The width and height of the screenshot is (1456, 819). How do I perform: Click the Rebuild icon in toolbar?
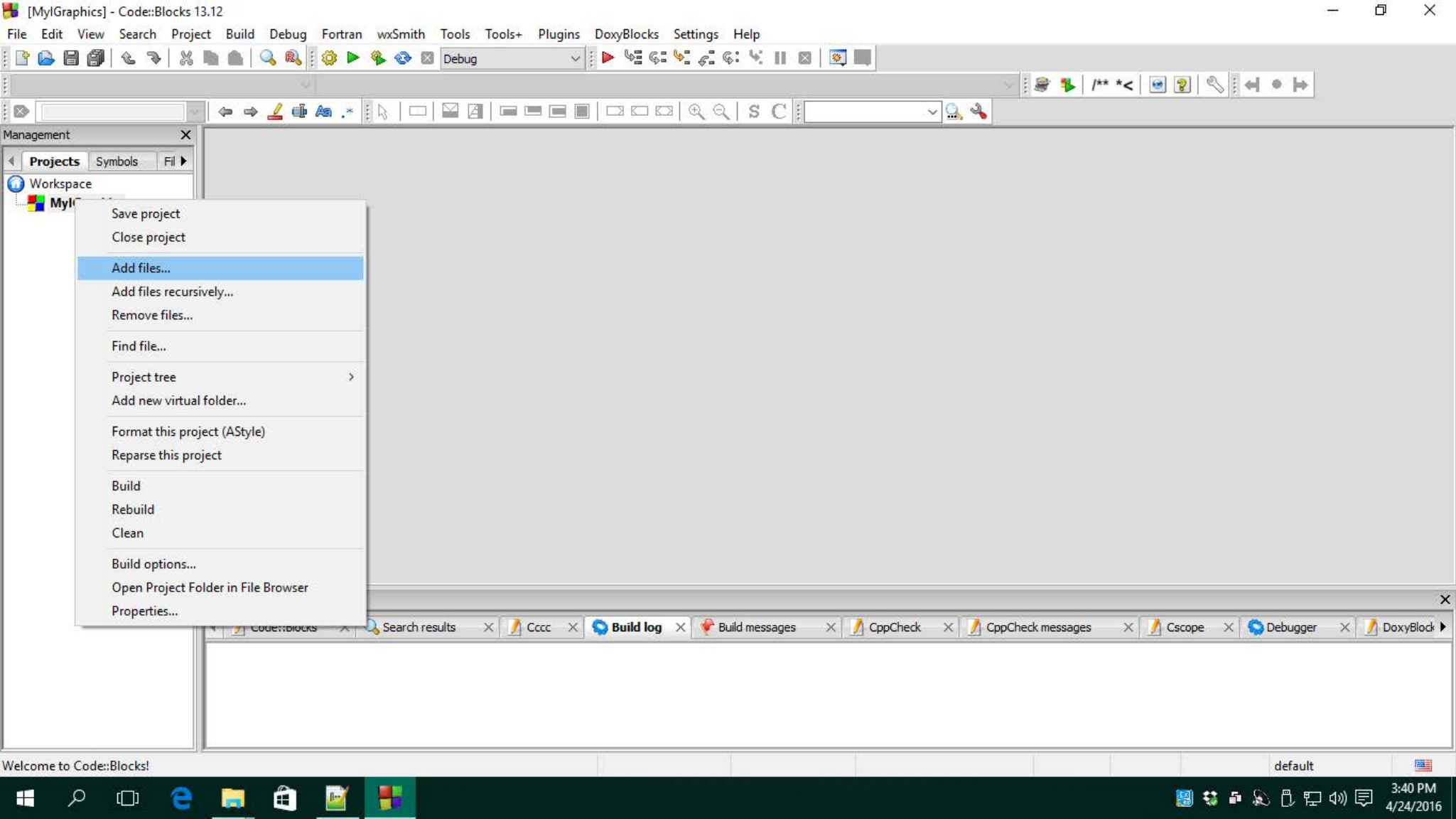click(x=403, y=58)
